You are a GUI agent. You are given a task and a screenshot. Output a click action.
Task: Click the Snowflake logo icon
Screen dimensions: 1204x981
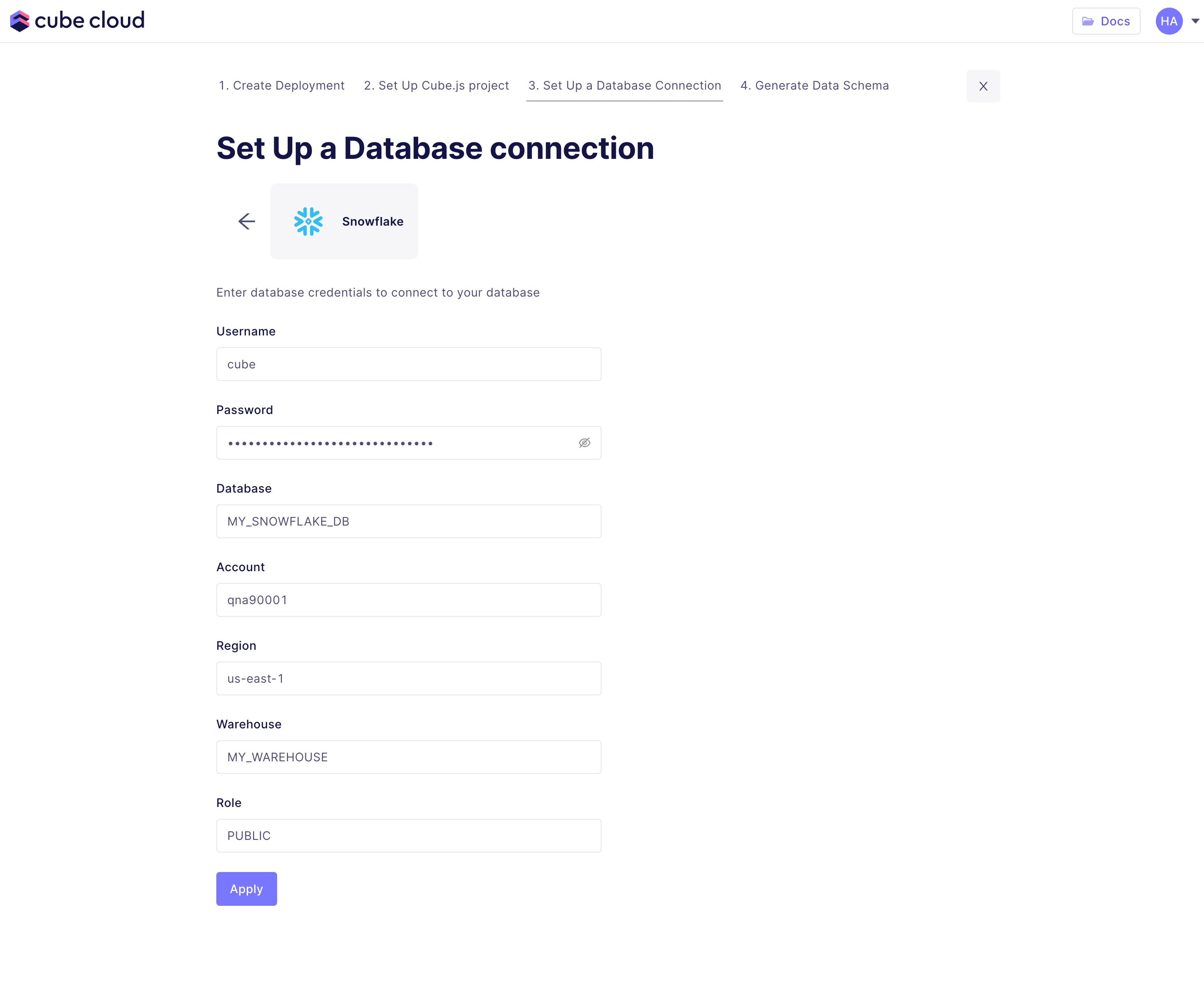308,221
